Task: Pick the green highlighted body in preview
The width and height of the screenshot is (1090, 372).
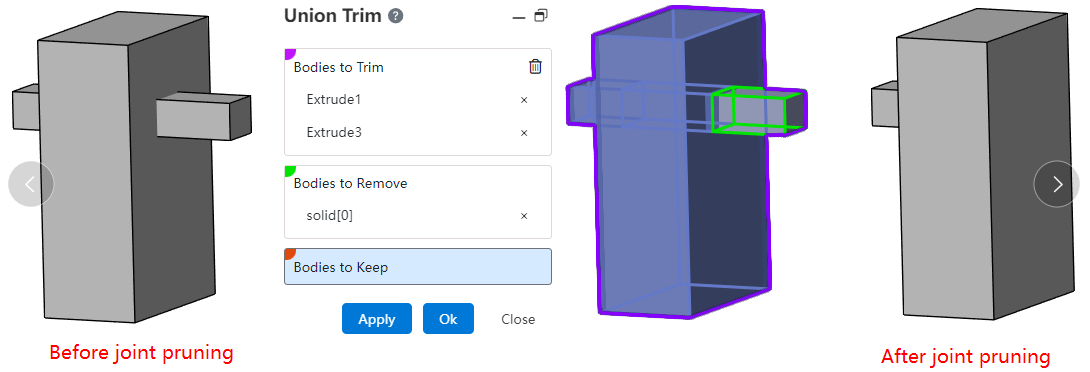Action: [x=749, y=111]
